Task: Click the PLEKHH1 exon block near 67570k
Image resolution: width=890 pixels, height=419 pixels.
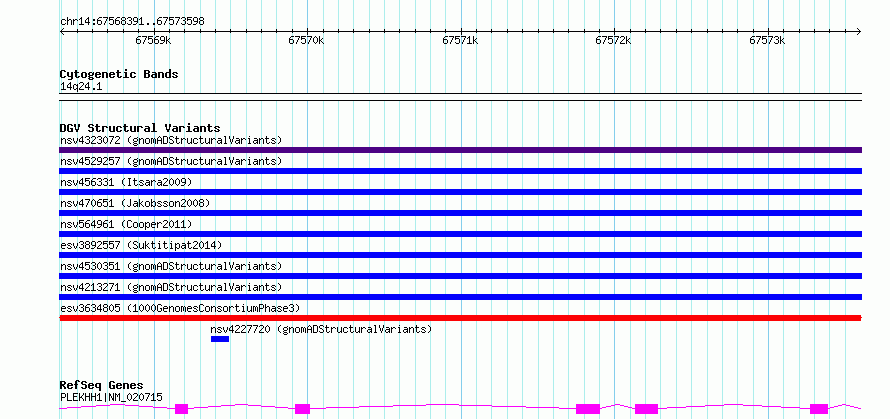Action: [303, 409]
